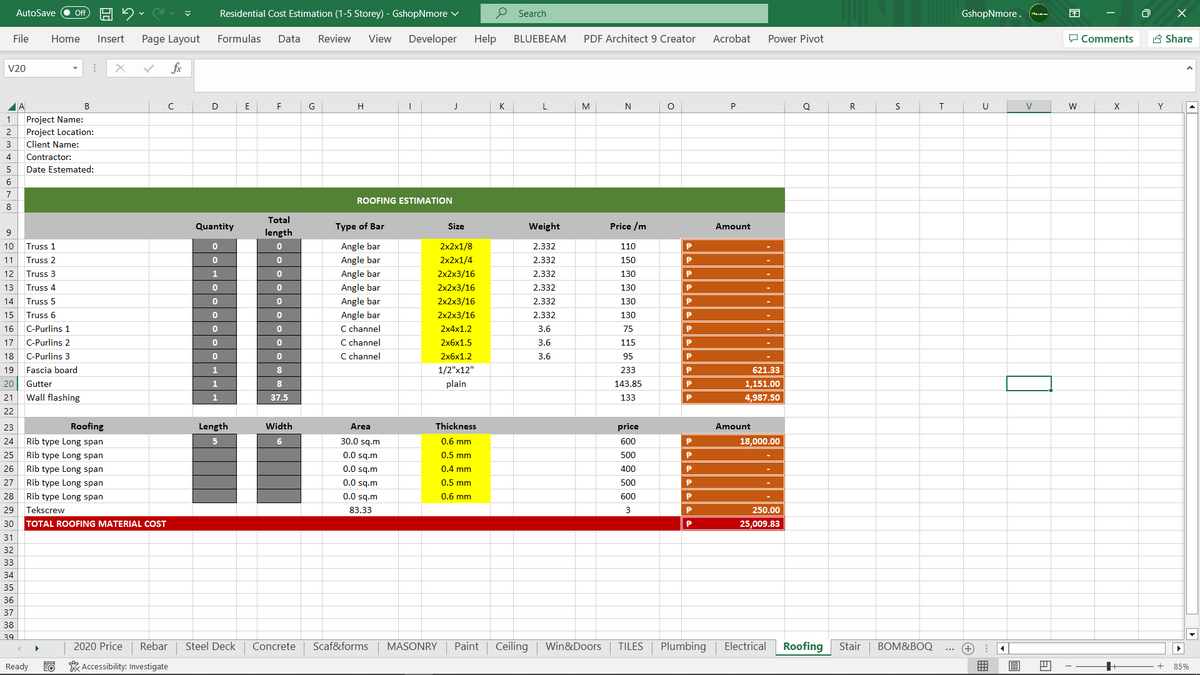Switch to the Steel Deck sheet tab
The width and height of the screenshot is (1200, 675).
coord(210,647)
